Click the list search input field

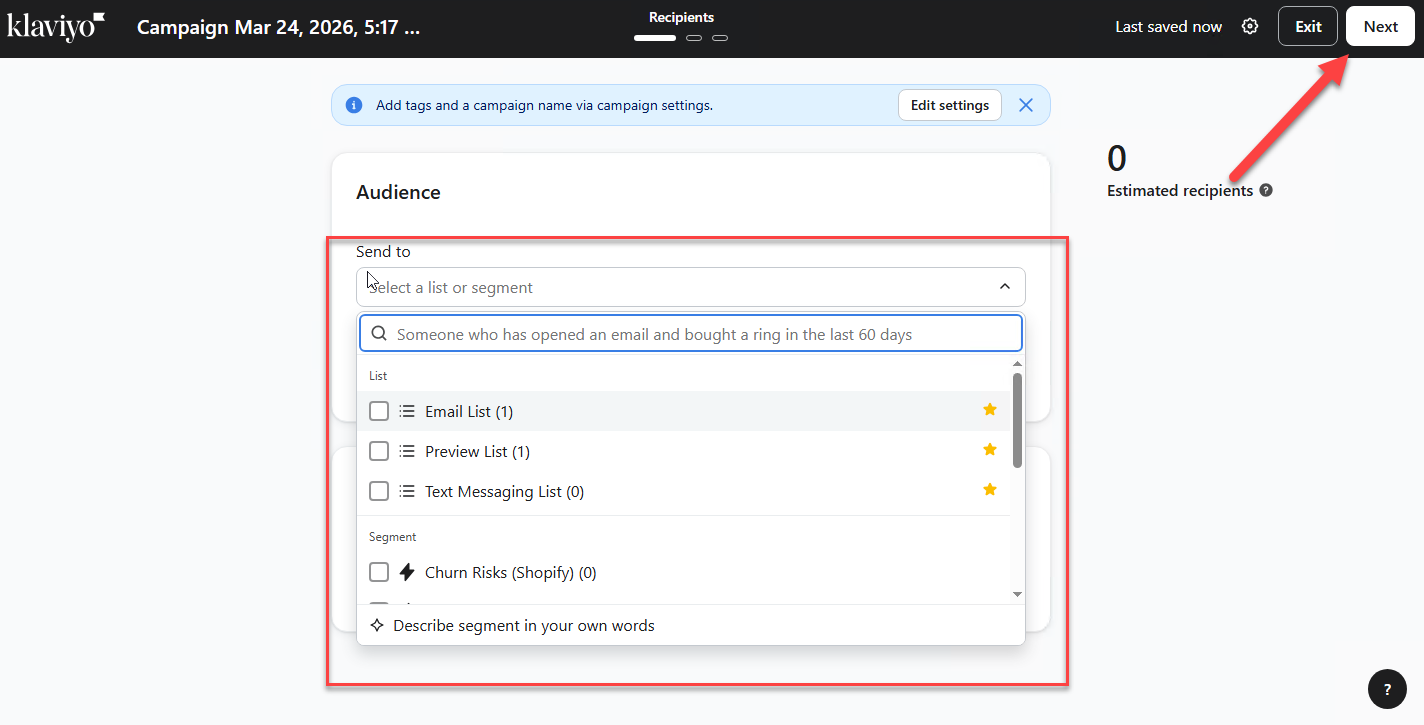click(691, 334)
